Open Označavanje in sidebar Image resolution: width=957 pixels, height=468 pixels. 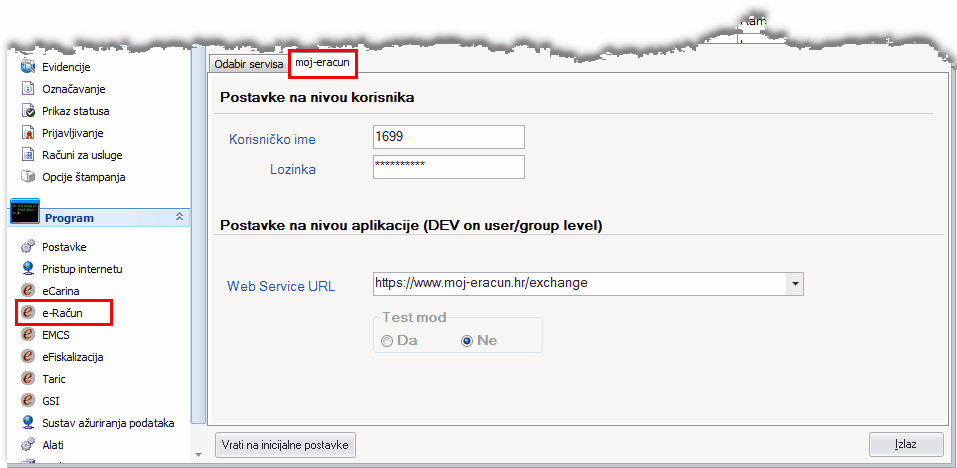coord(74,89)
